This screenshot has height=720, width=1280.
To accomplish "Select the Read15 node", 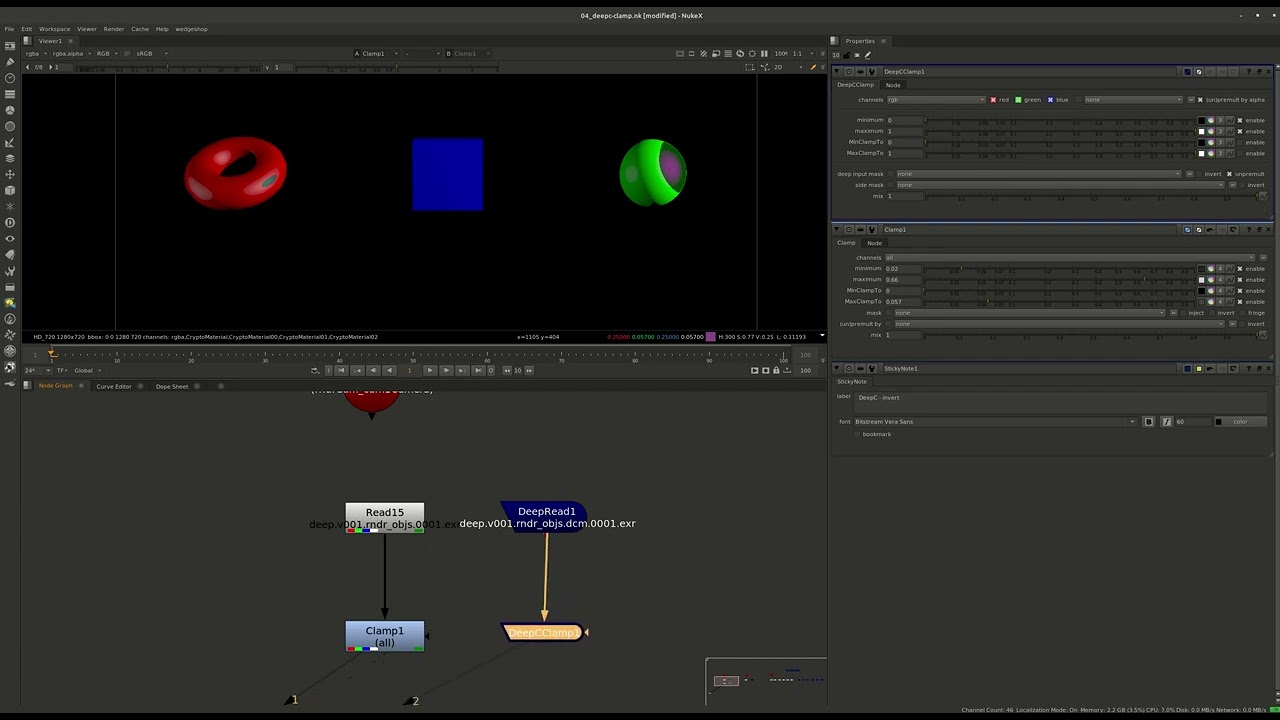I will click(385, 517).
